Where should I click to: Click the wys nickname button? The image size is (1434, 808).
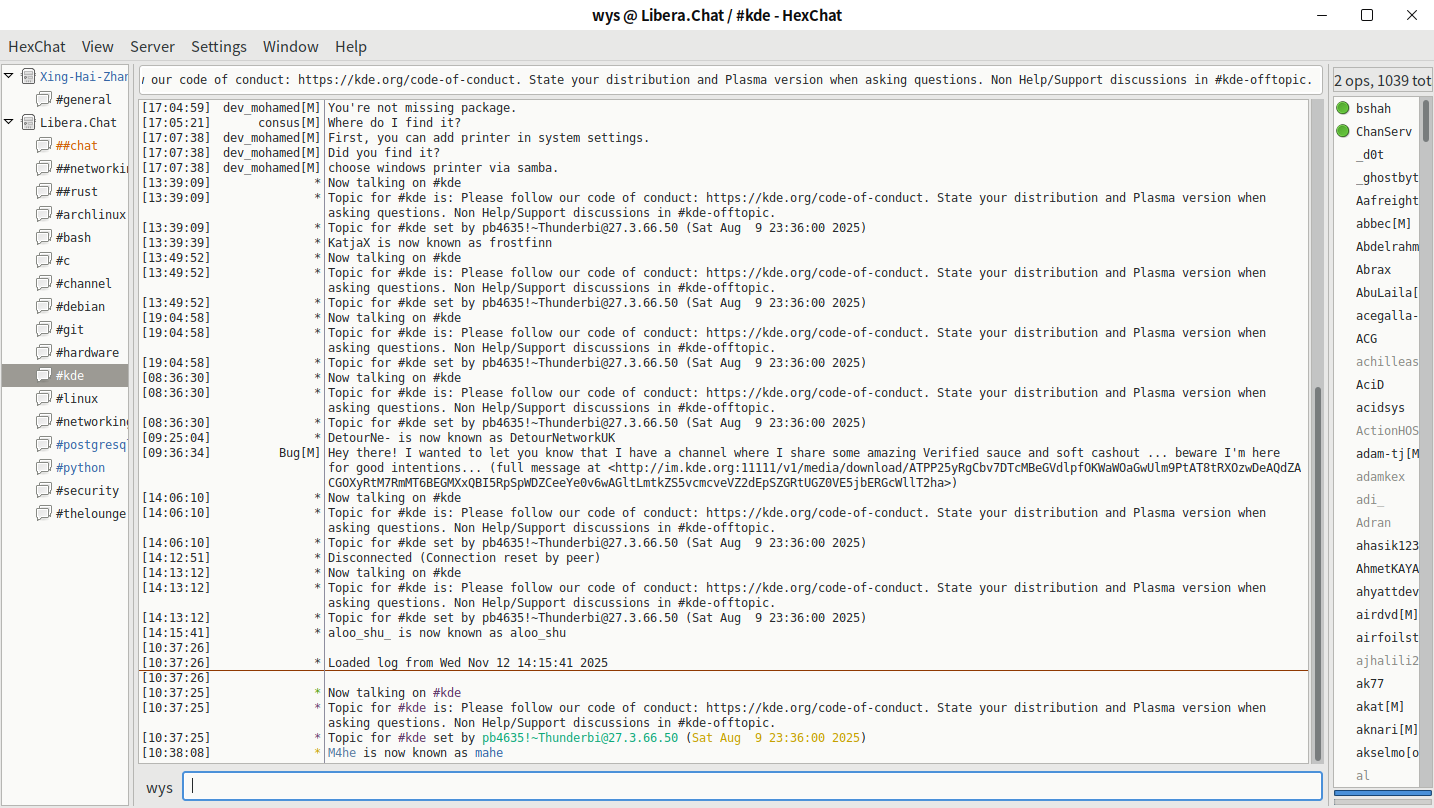[x=159, y=788]
